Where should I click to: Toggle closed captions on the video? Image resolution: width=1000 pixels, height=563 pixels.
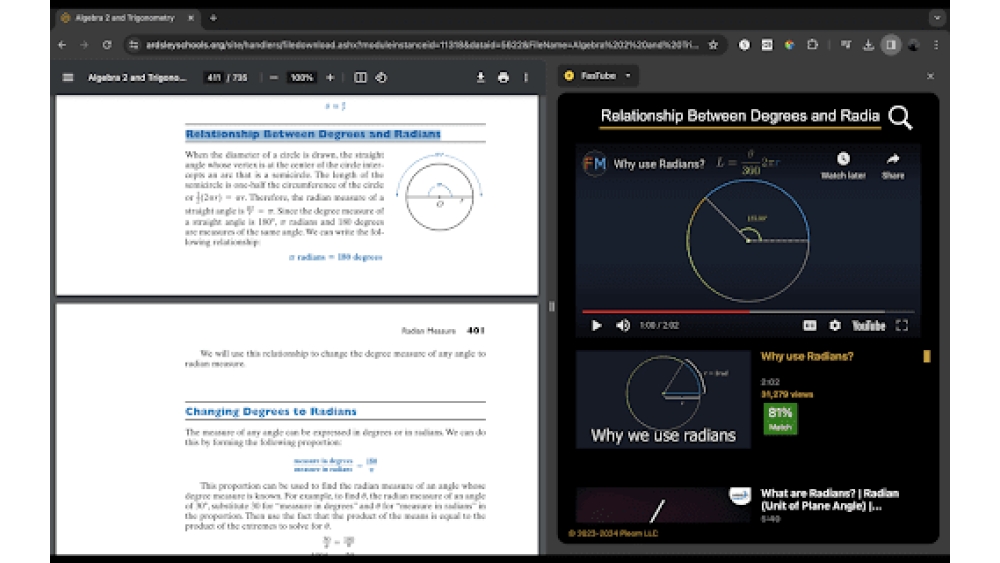[810, 325]
